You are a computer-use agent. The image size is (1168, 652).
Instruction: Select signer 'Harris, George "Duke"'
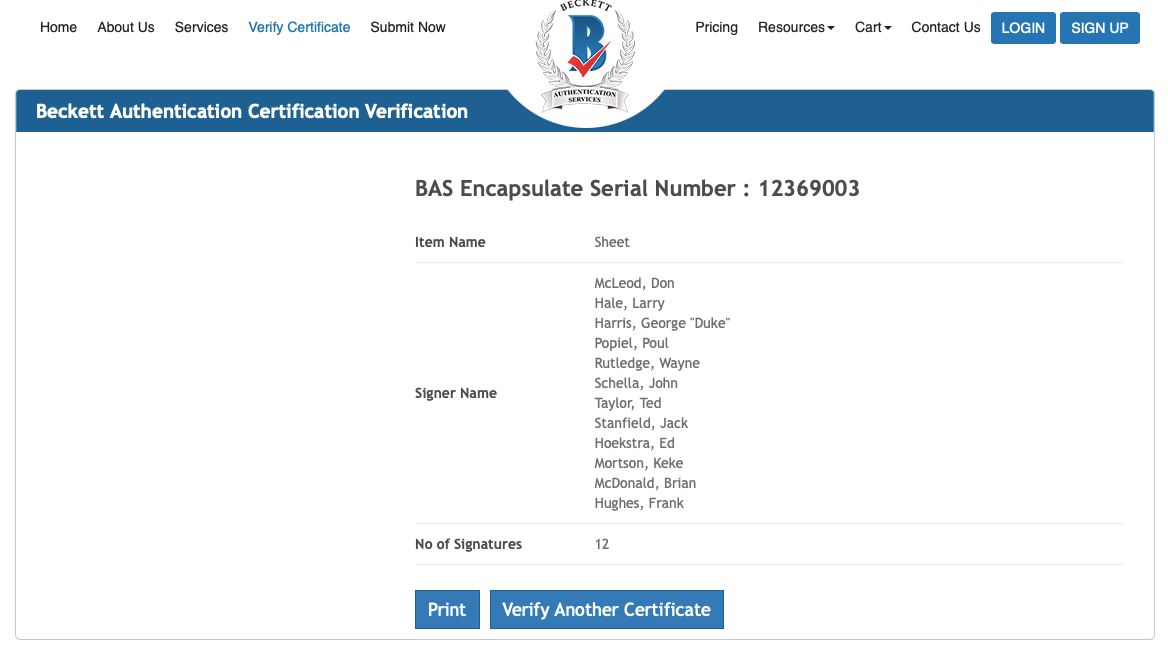click(x=662, y=323)
